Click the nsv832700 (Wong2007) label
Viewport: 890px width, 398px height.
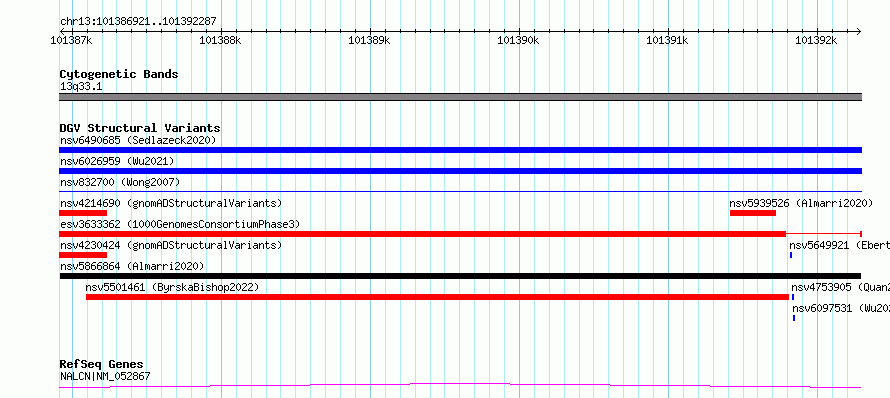(120, 182)
